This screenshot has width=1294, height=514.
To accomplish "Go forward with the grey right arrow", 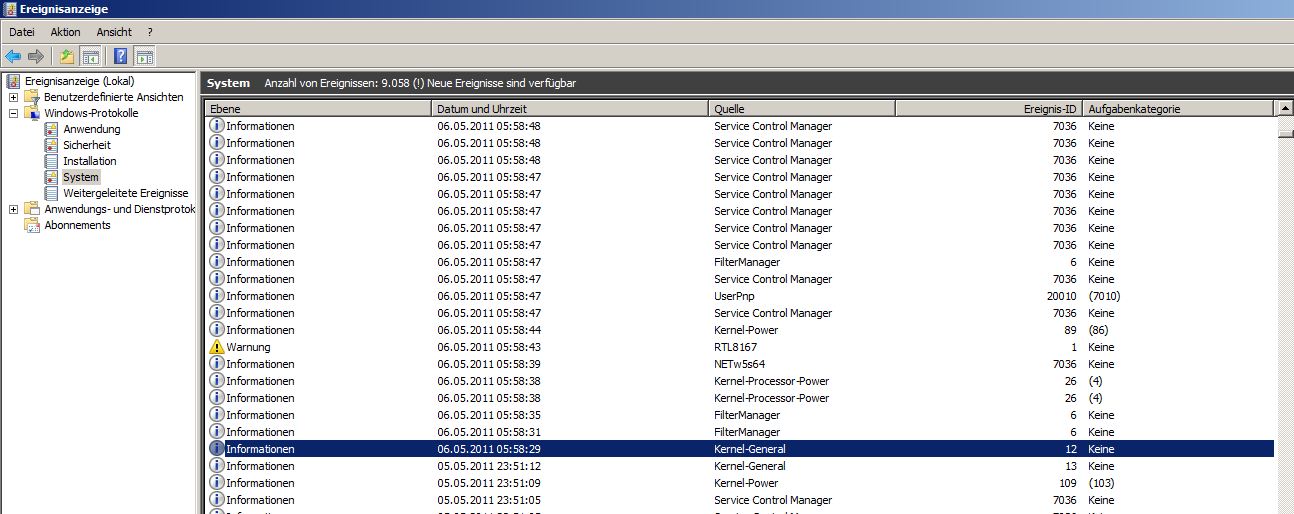I will 36,56.
